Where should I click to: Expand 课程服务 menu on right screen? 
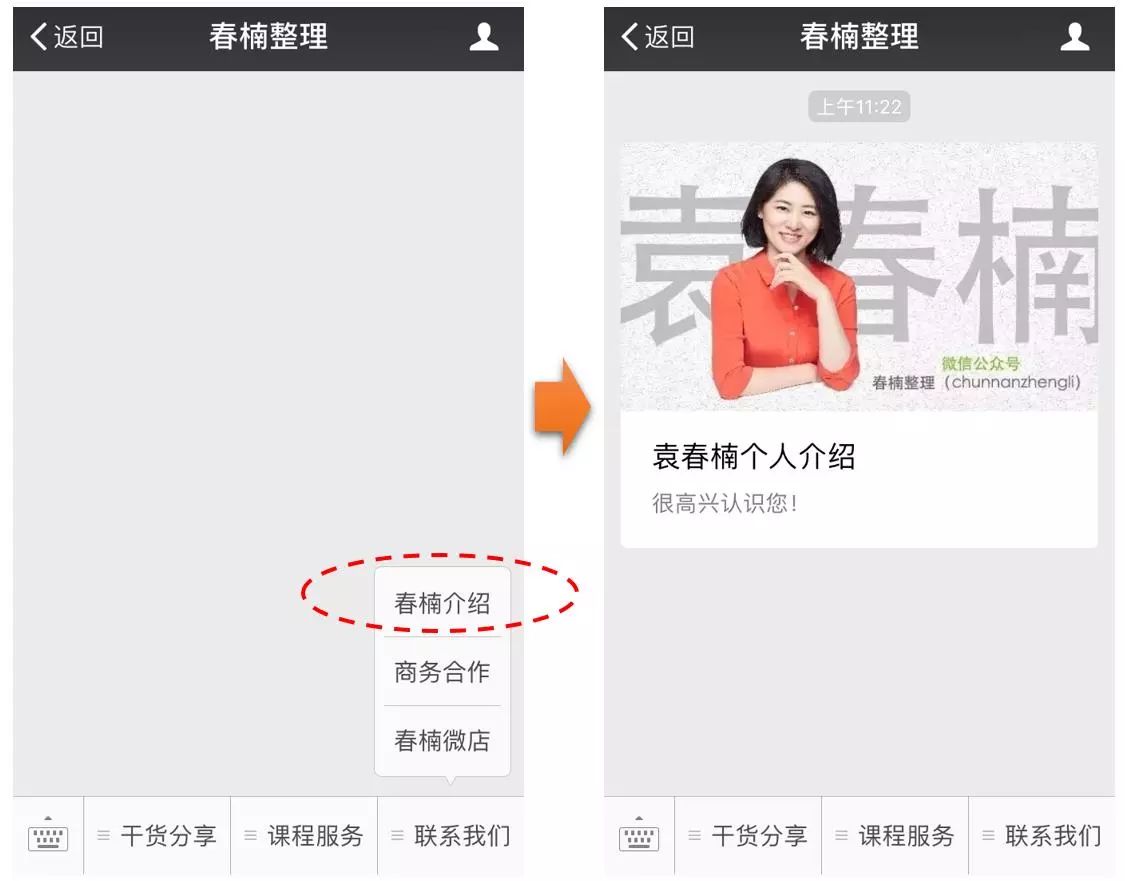tap(895, 836)
